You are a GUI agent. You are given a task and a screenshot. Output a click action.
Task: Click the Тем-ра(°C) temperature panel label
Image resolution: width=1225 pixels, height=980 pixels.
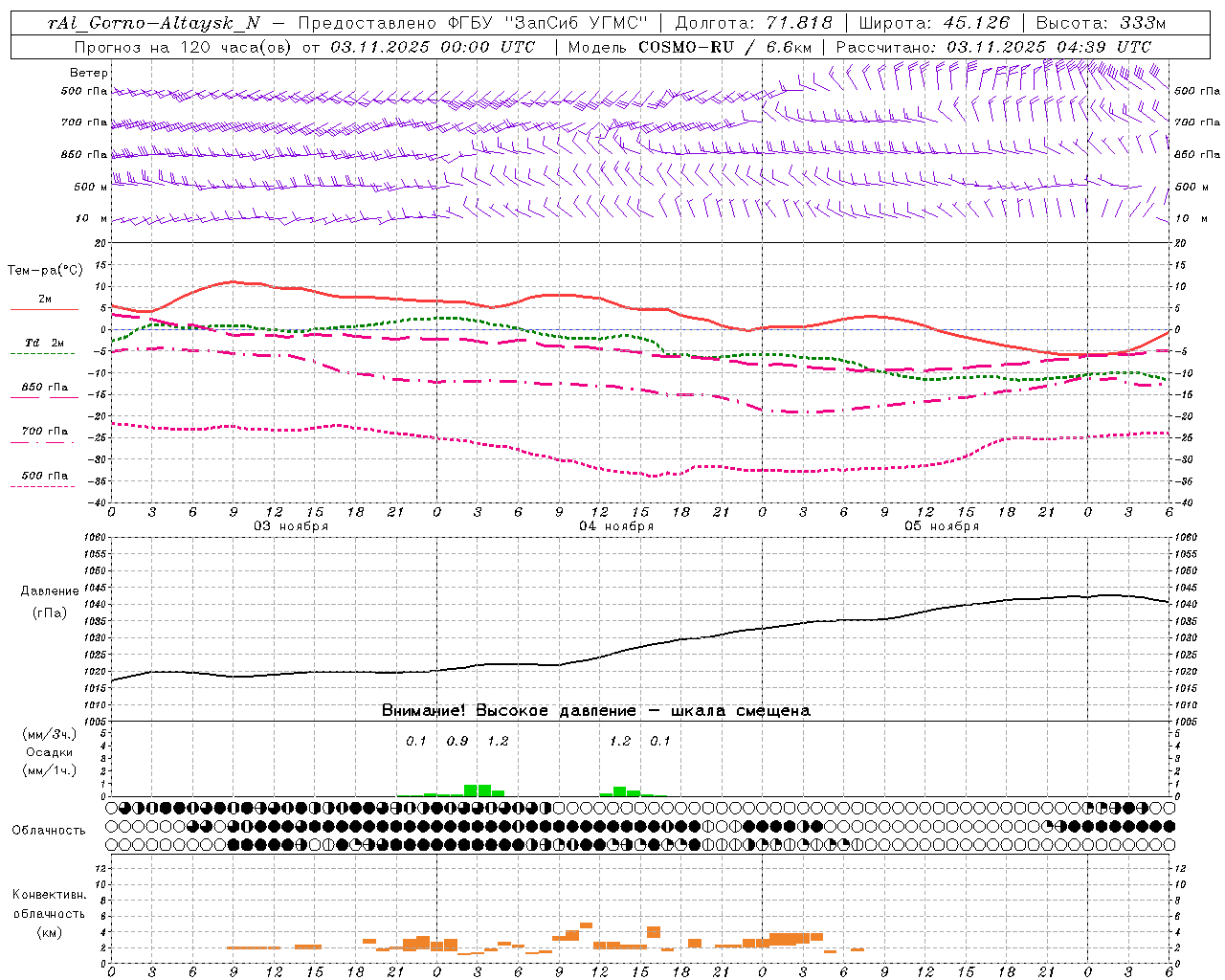pos(45,271)
